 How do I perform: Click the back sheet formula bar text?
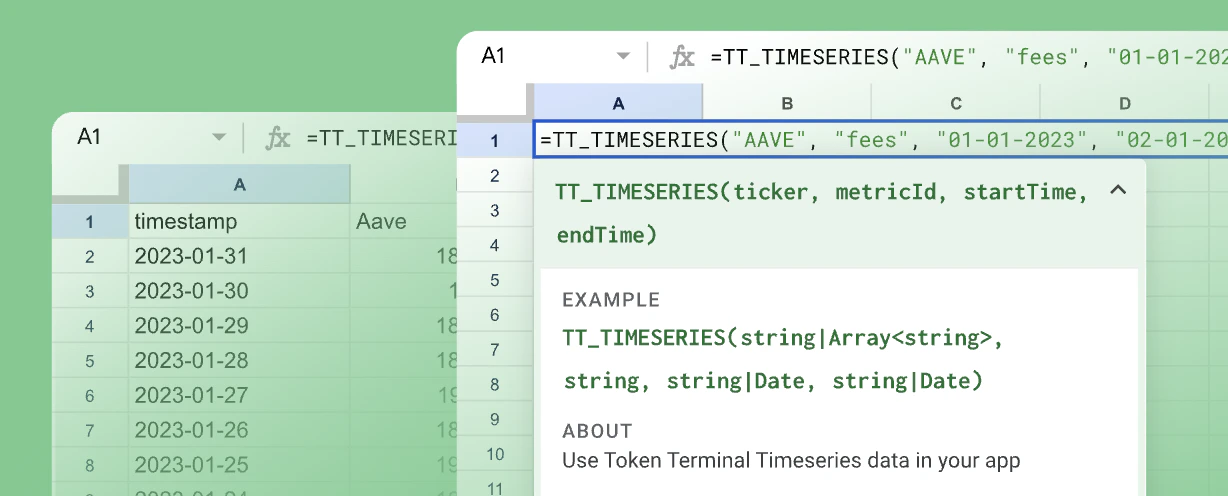click(381, 138)
